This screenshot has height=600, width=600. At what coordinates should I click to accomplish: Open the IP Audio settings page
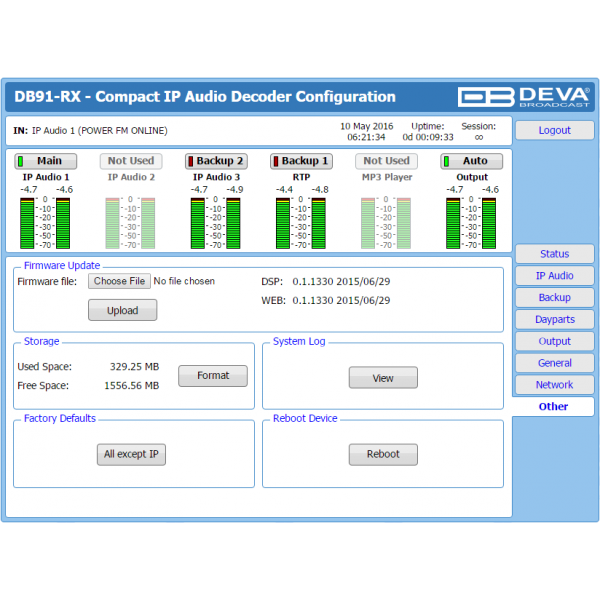554,276
